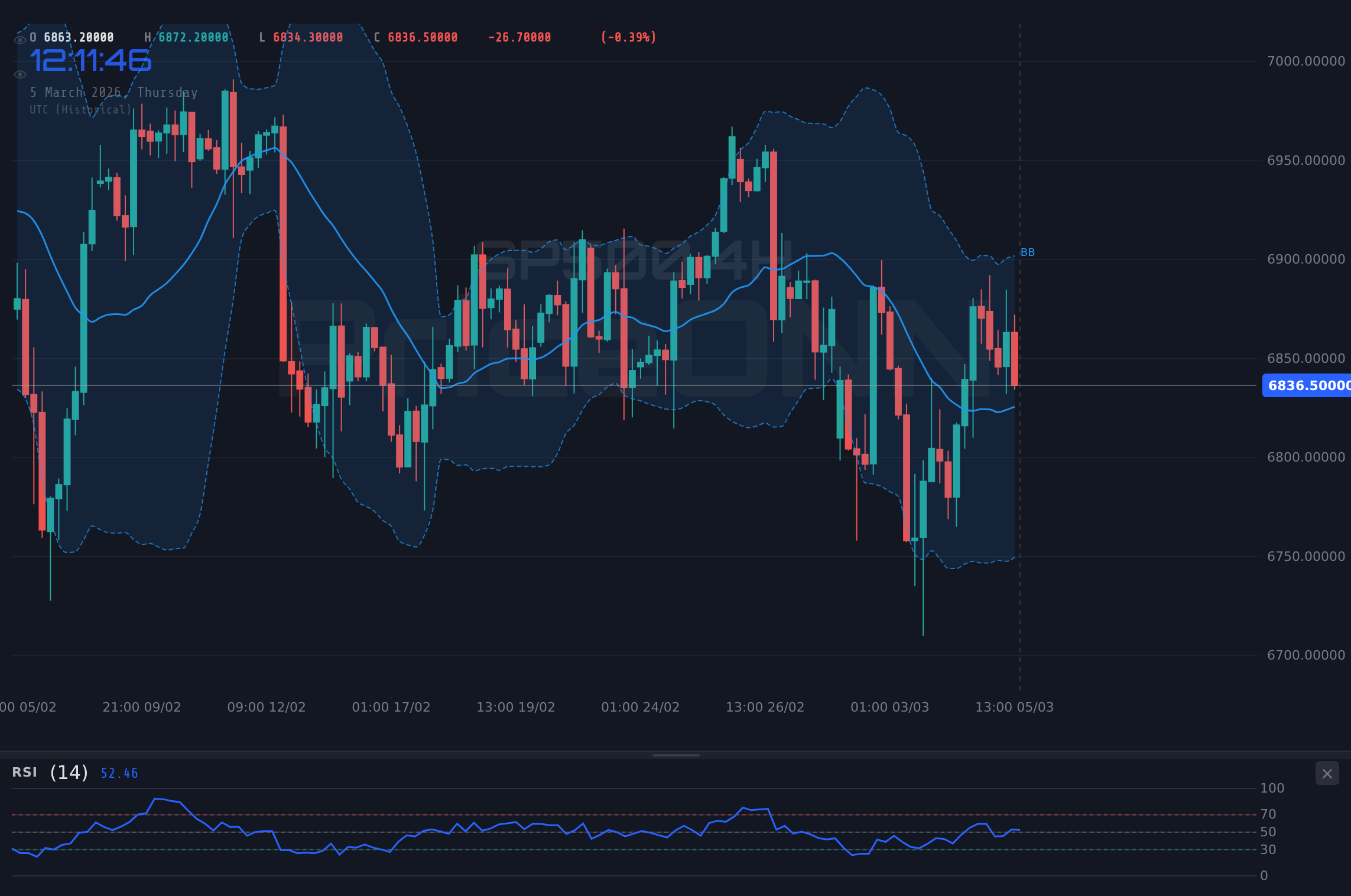This screenshot has width=1351, height=896.
Task: Click the low price L 6834.30000
Action: click(x=301, y=37)
